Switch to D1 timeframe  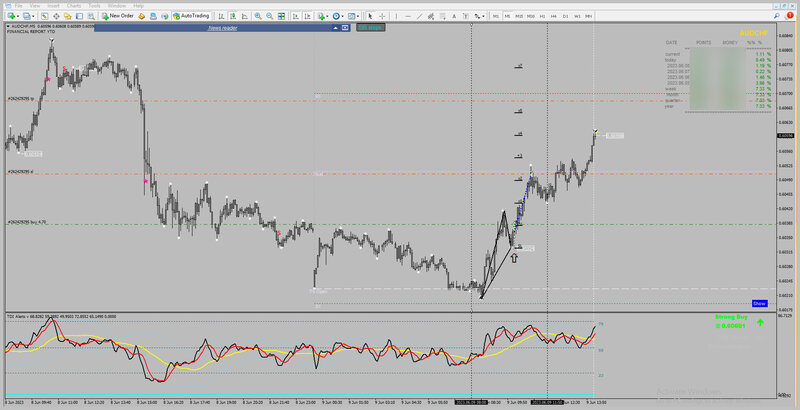565,16
